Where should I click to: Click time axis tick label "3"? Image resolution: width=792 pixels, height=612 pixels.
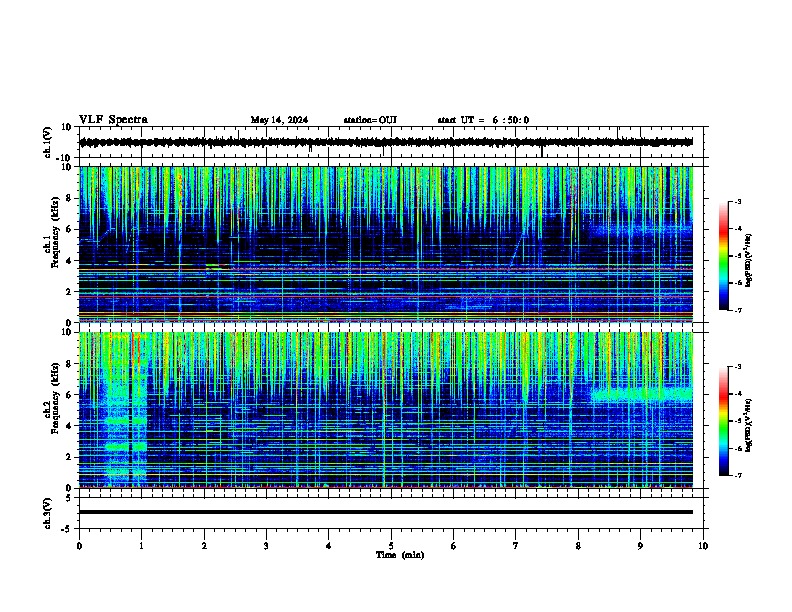click(x=266, y=546)
